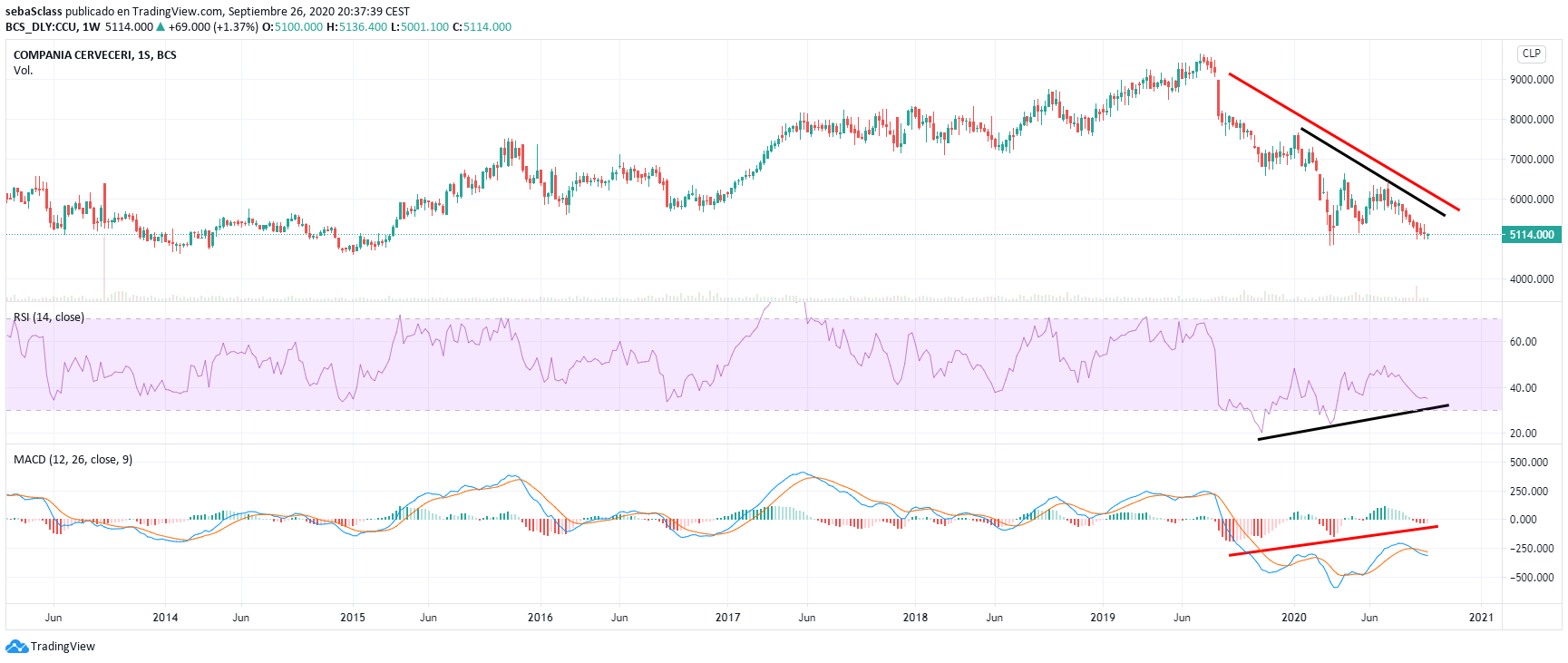Viewport: 1568px width, 663px height.
Task: Select the COMPANIA CERVECERI, 1S, BCS legend title
Action: (x=95, y=55)
